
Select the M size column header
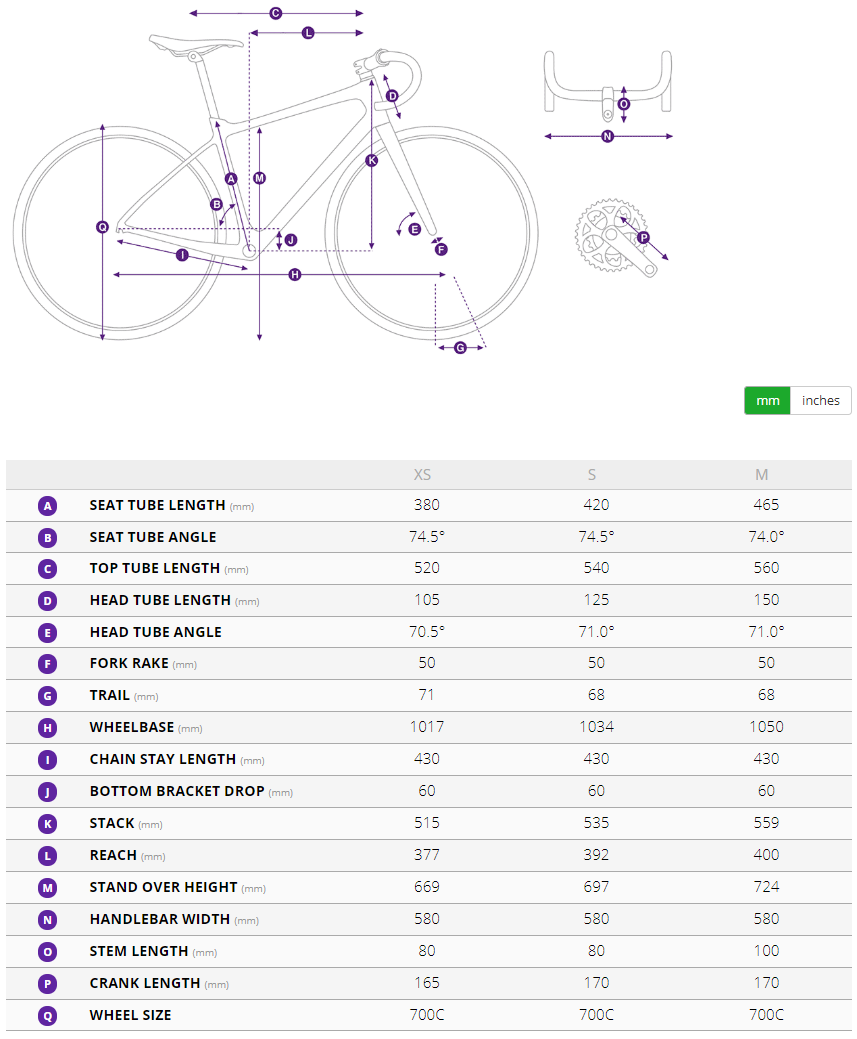coord(762,475)
